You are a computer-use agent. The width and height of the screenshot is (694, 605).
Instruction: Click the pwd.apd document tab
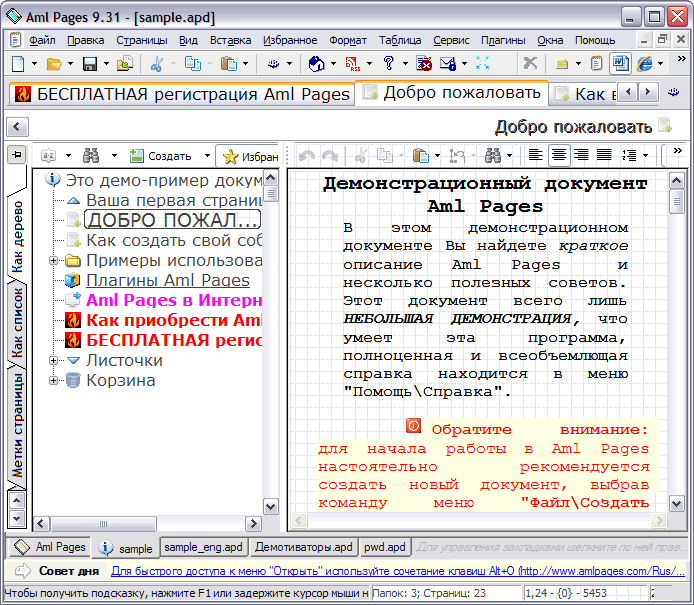[385, 547]
